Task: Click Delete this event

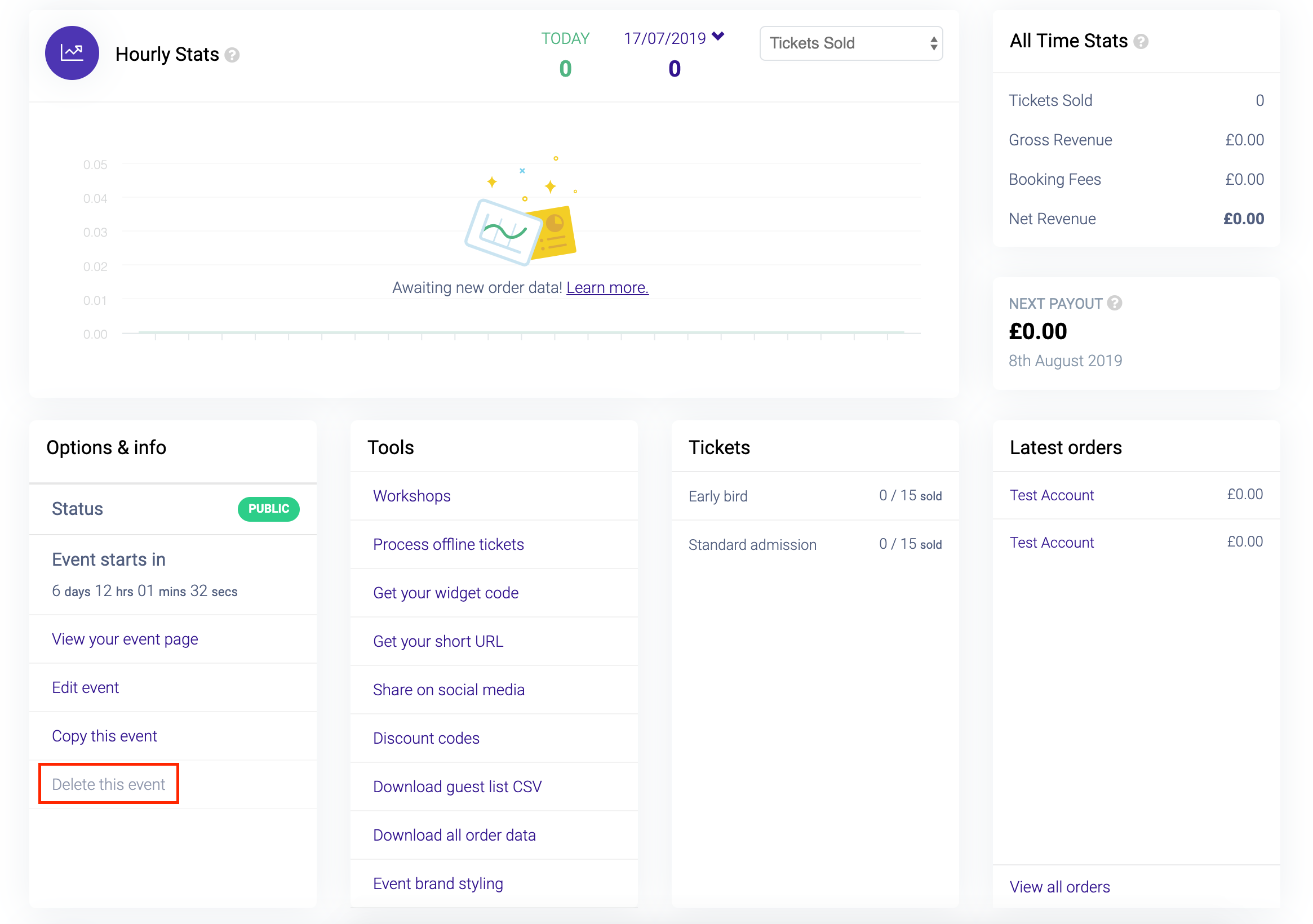Action: [109, 784]
